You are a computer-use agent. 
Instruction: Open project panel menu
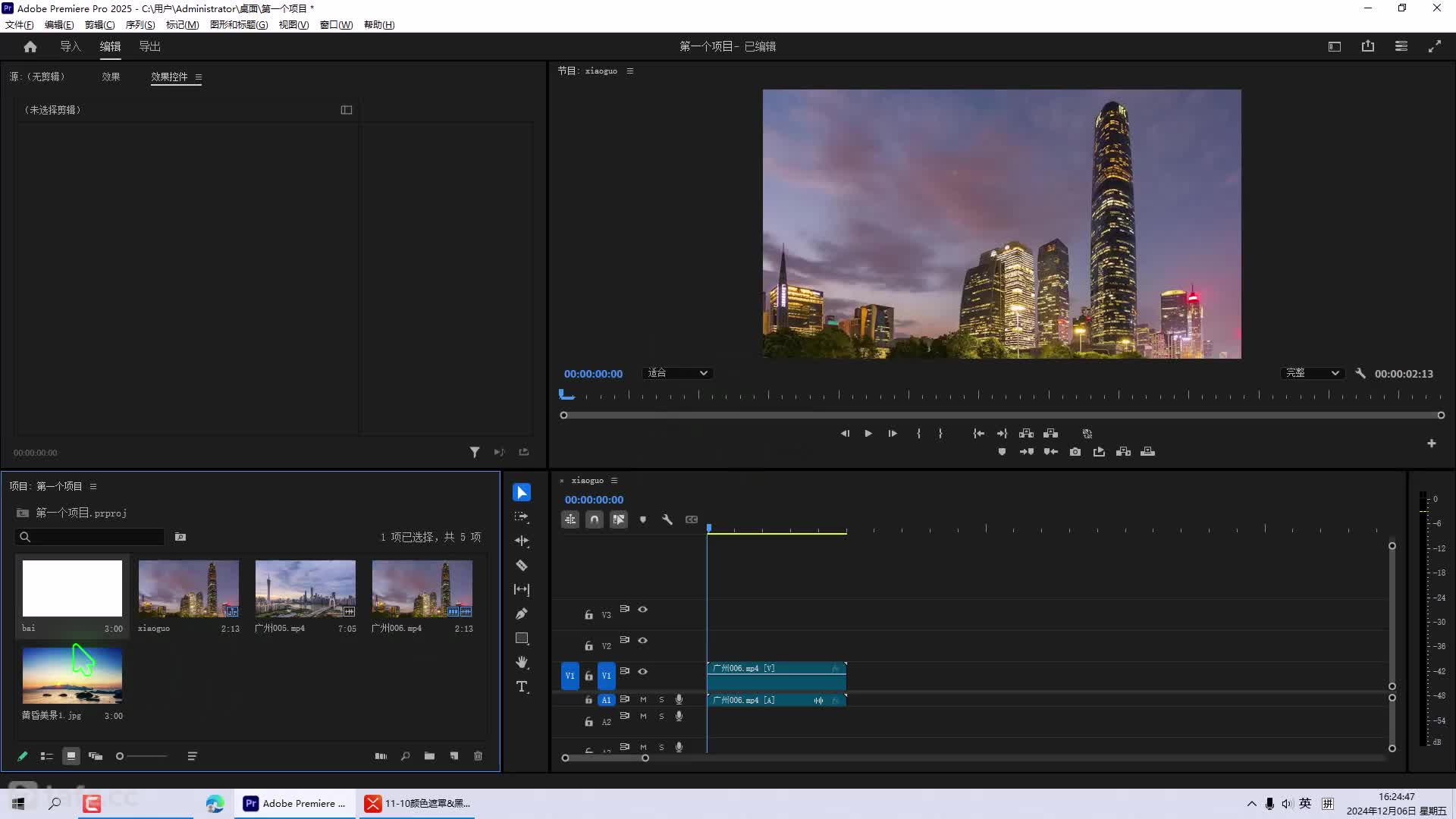[x=93, y=487]
